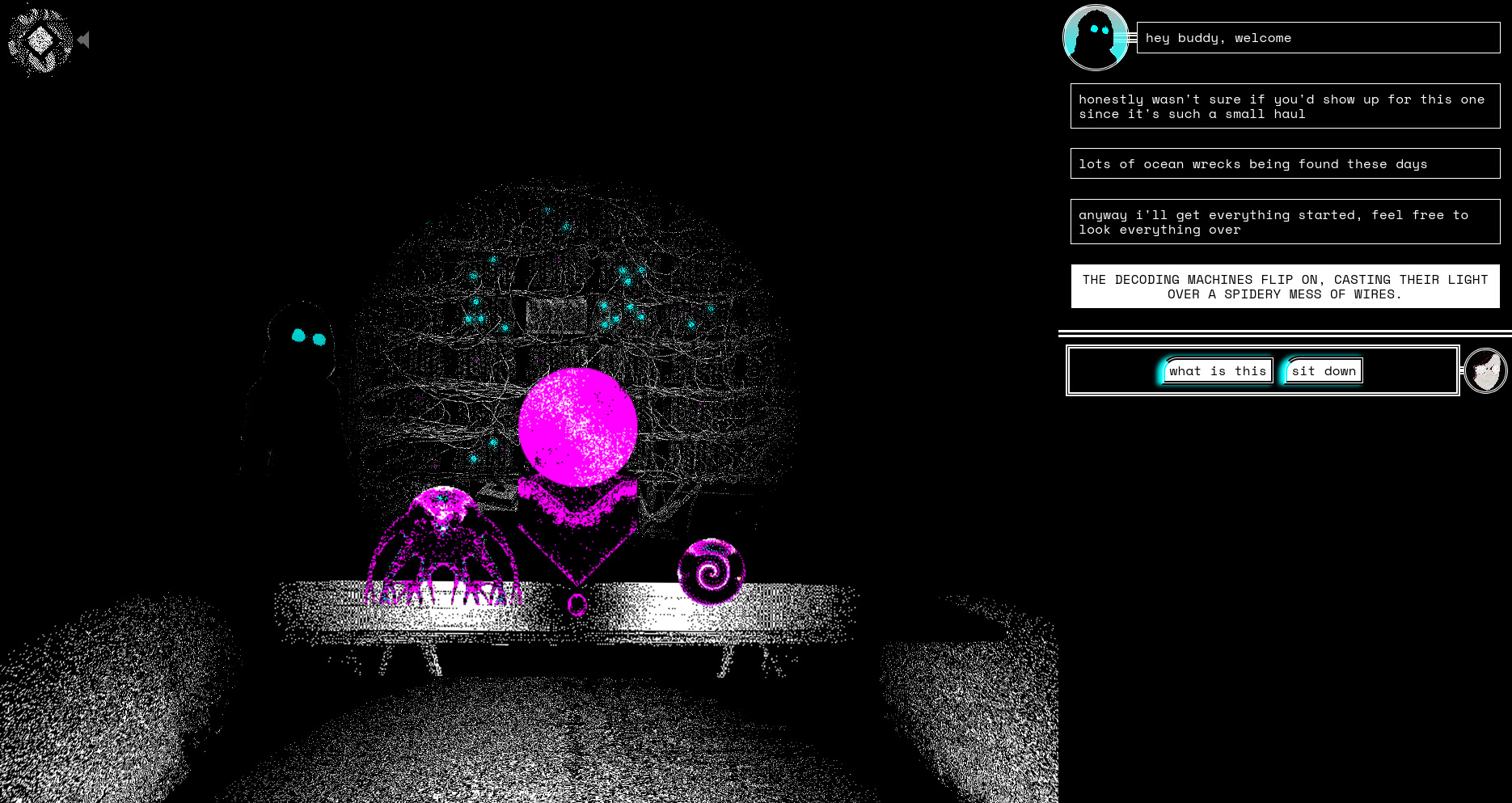Image resolution: width=1512 pixels, height=803 pixels.
Task: Click the "anyway i'll get everything started" message
Action: point(1285,222)
